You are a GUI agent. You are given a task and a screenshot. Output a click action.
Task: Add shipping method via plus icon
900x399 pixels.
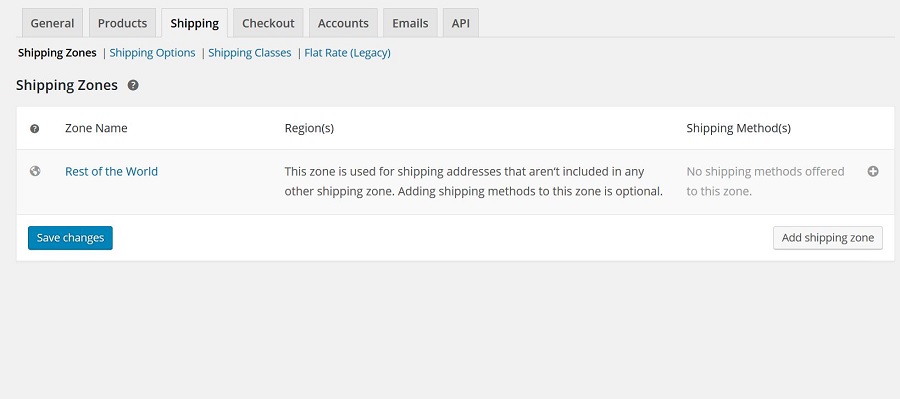[872, 171]
